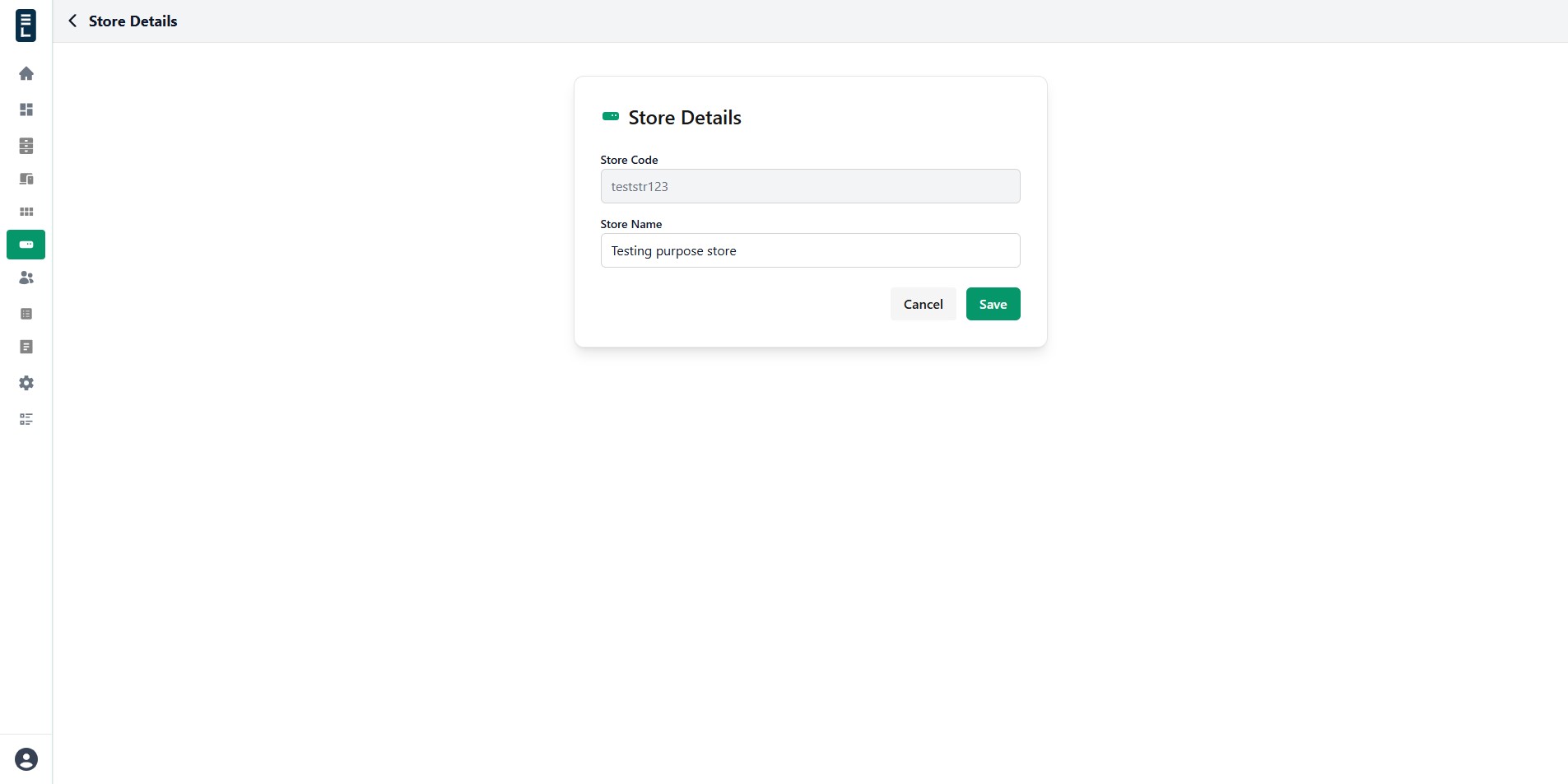Image resolution: width=1568 pixels, height=784 pixels.
Task: Open the settings gear icon
Action: click(x=26, y=383)
